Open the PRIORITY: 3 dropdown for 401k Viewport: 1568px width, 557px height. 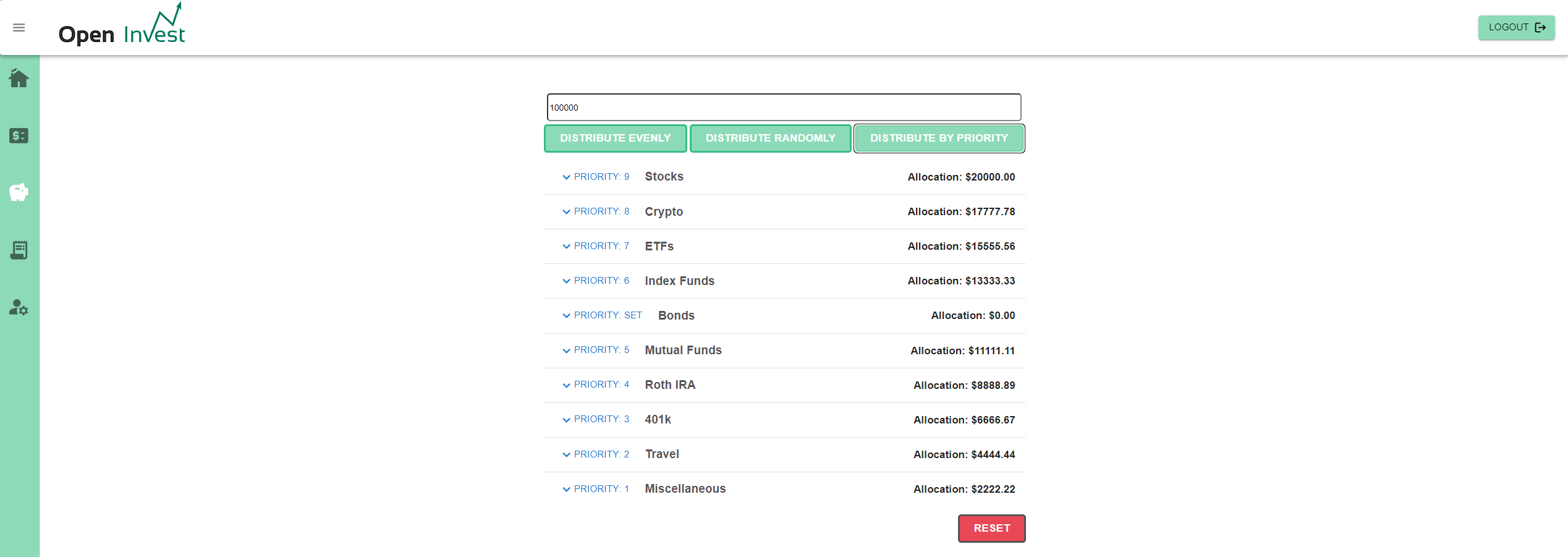pos(596,419)
